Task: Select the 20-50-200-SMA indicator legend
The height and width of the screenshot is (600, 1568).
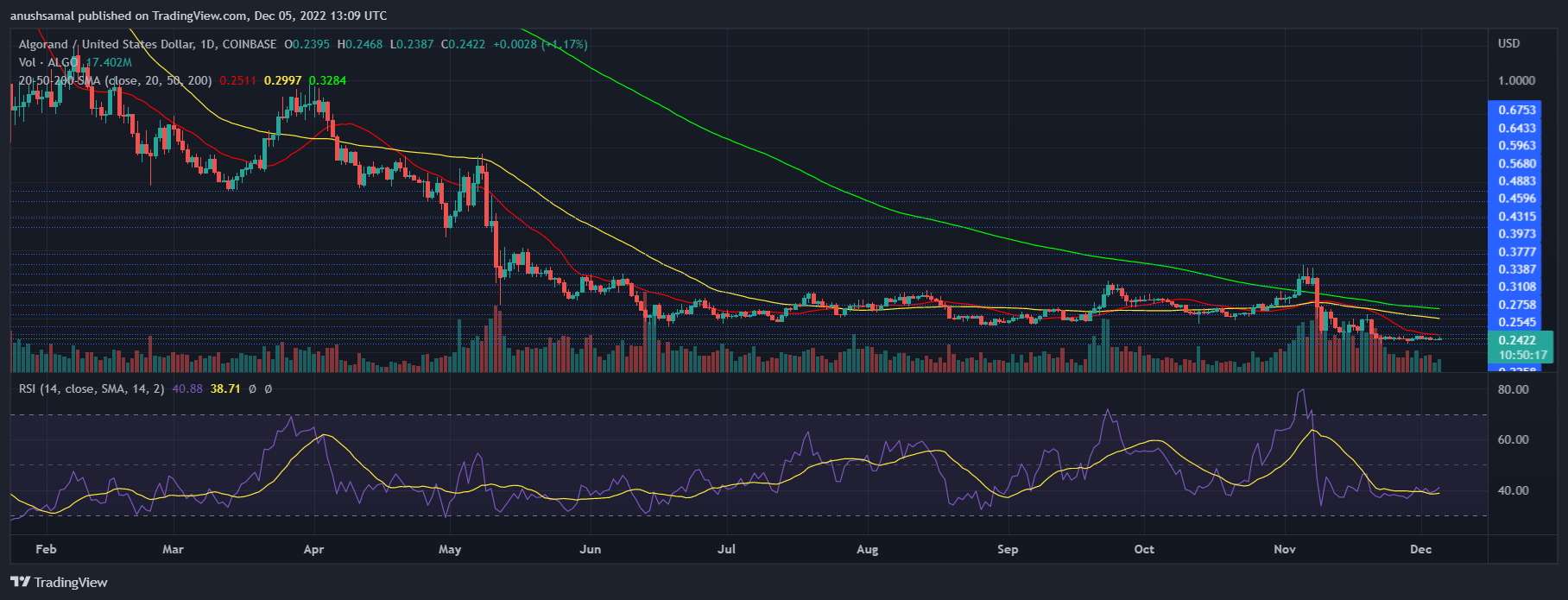Action: pyautogui.click(x=116, y=80)
